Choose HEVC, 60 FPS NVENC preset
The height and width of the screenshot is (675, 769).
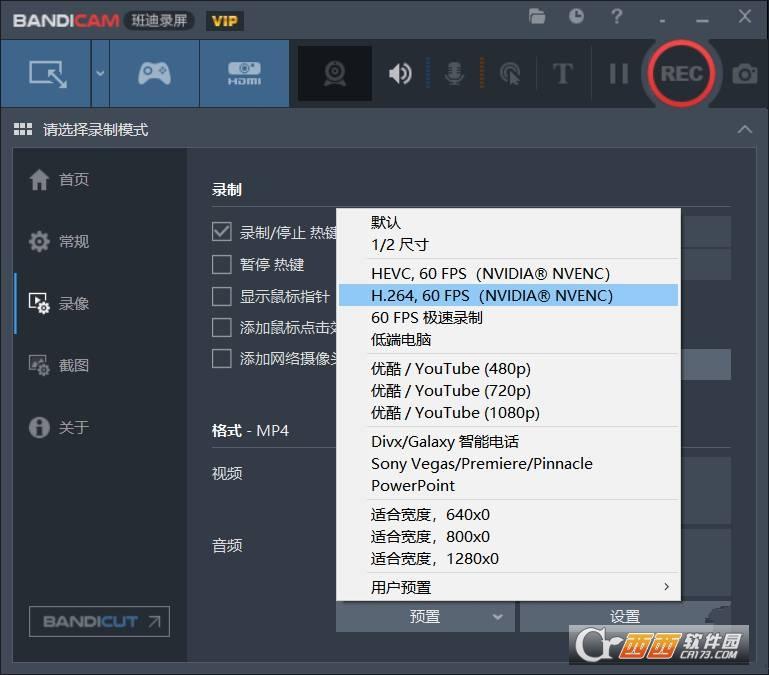[508, 273]
